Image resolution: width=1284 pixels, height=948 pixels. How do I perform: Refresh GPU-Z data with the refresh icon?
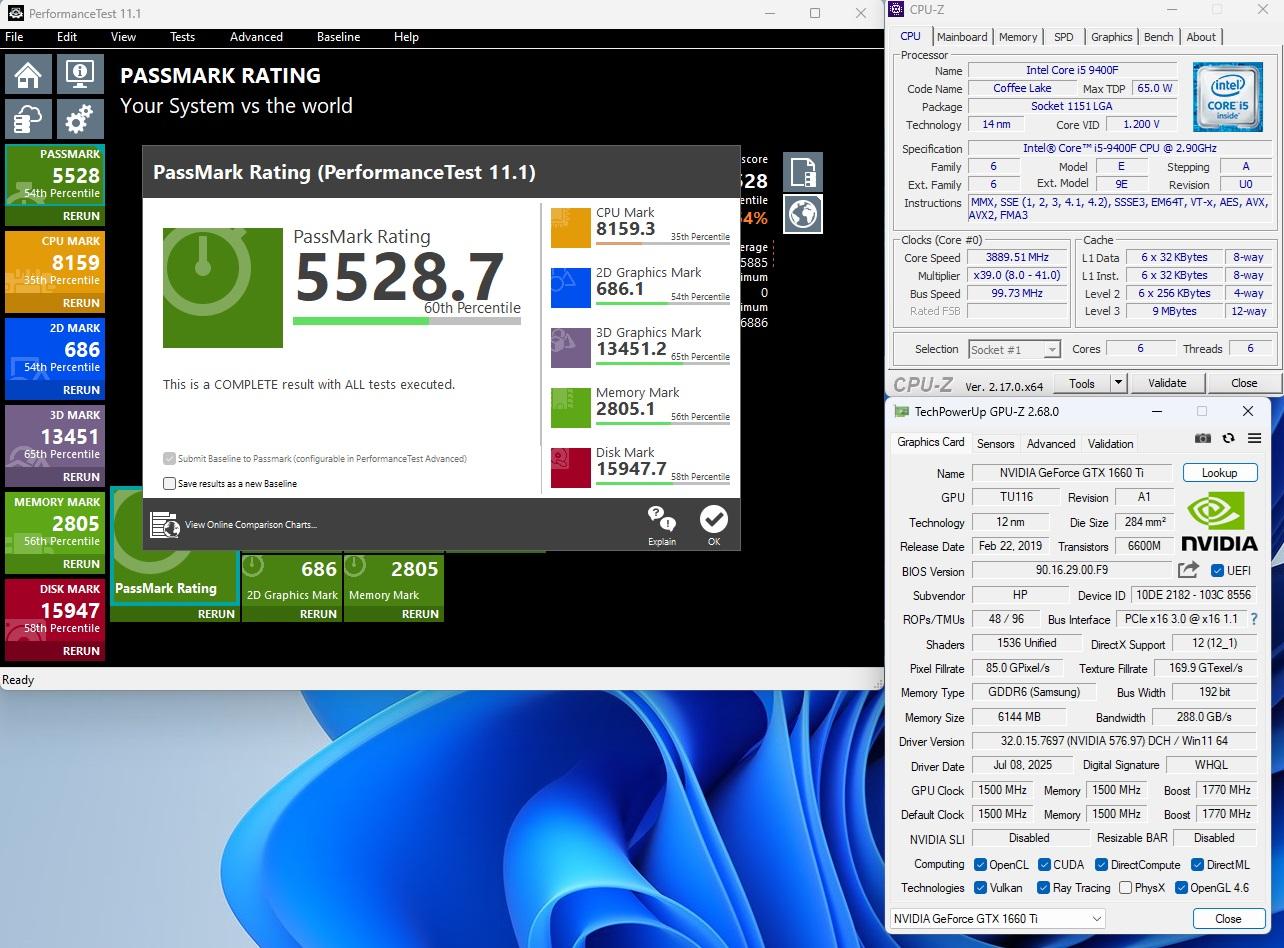pyautogui.click(x=1228, y=438)
